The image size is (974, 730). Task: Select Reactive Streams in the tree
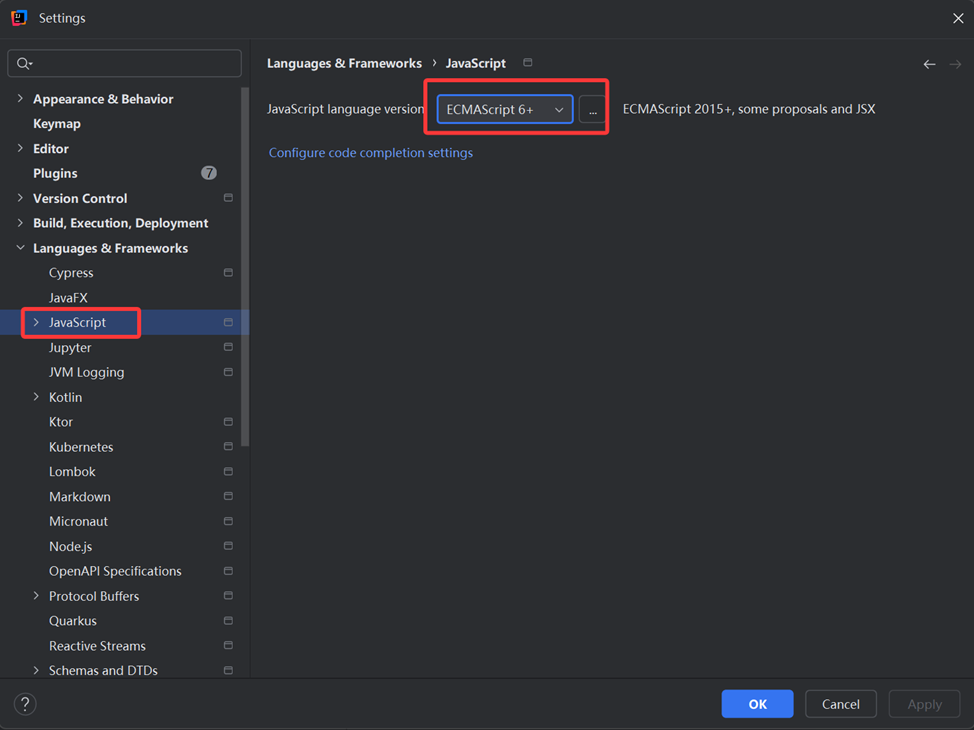click(97, 646)
